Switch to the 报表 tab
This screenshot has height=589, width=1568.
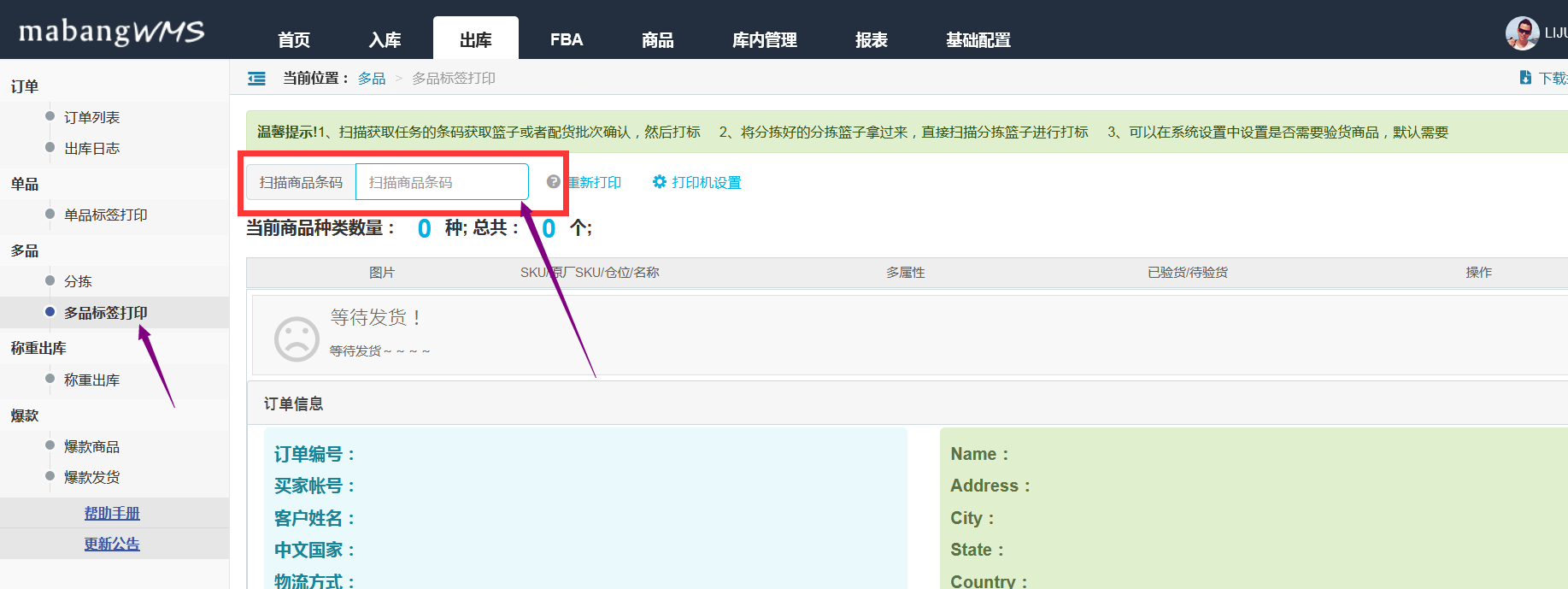(872, 40)
